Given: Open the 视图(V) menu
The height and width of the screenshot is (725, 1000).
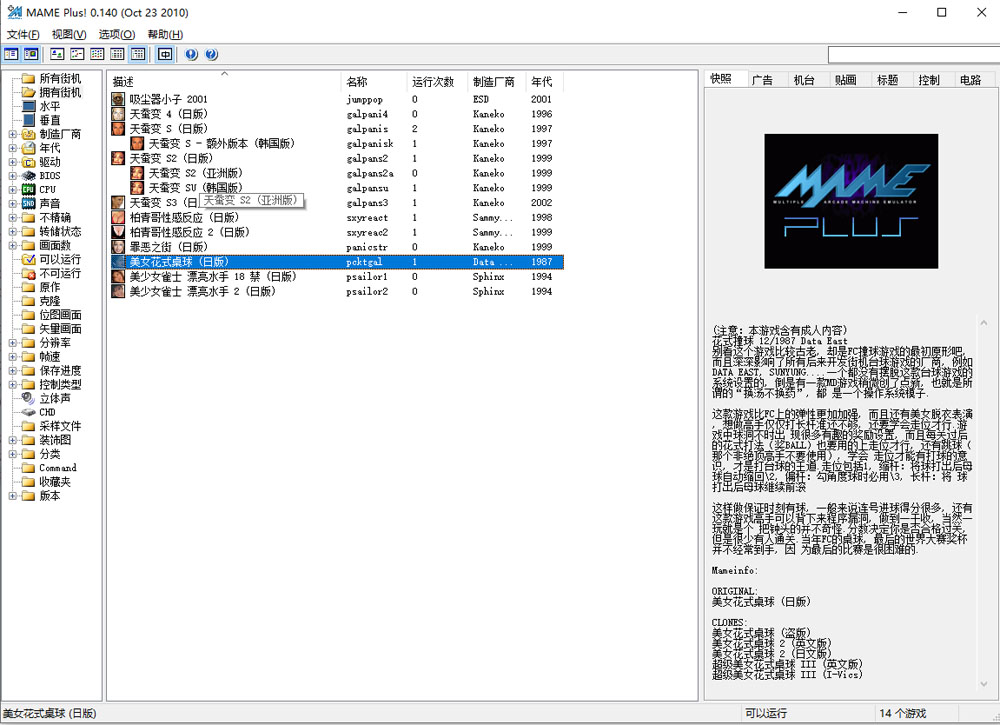Looking at the screenshot, I should click(69, 34).
